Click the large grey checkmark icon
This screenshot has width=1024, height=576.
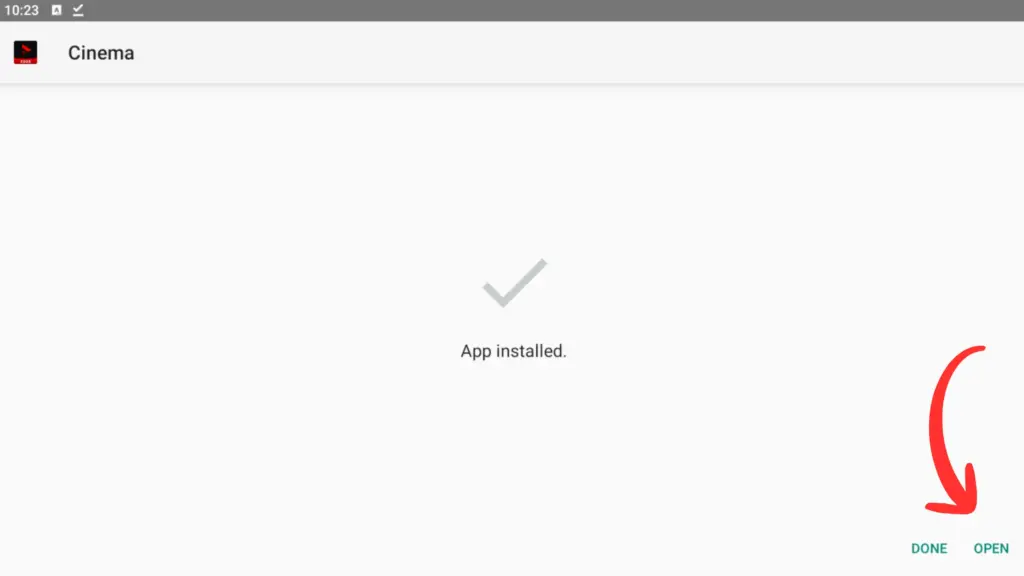coord(515,283)
